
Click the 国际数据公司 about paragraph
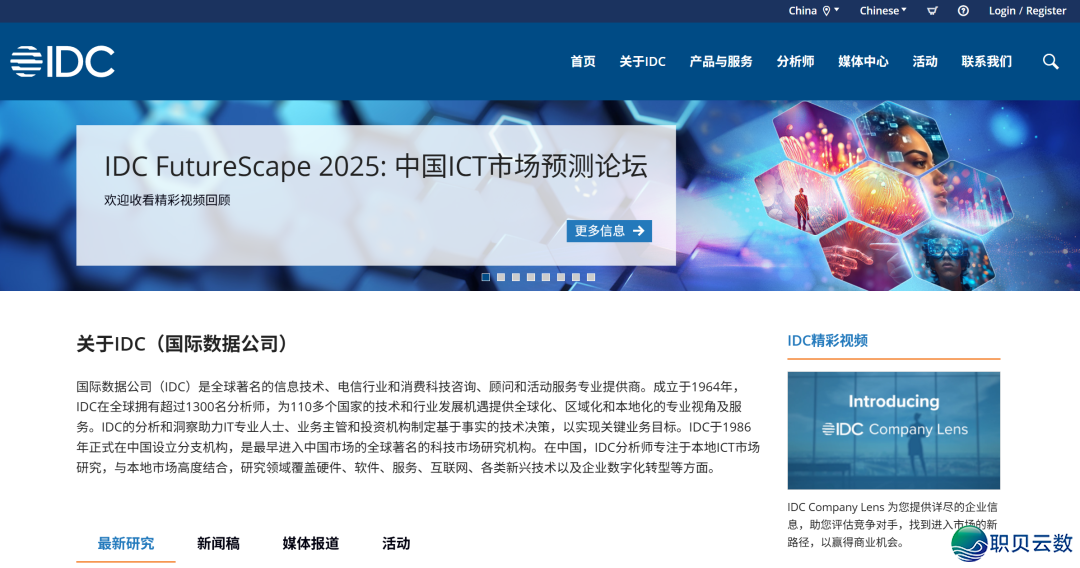point(418,427)
